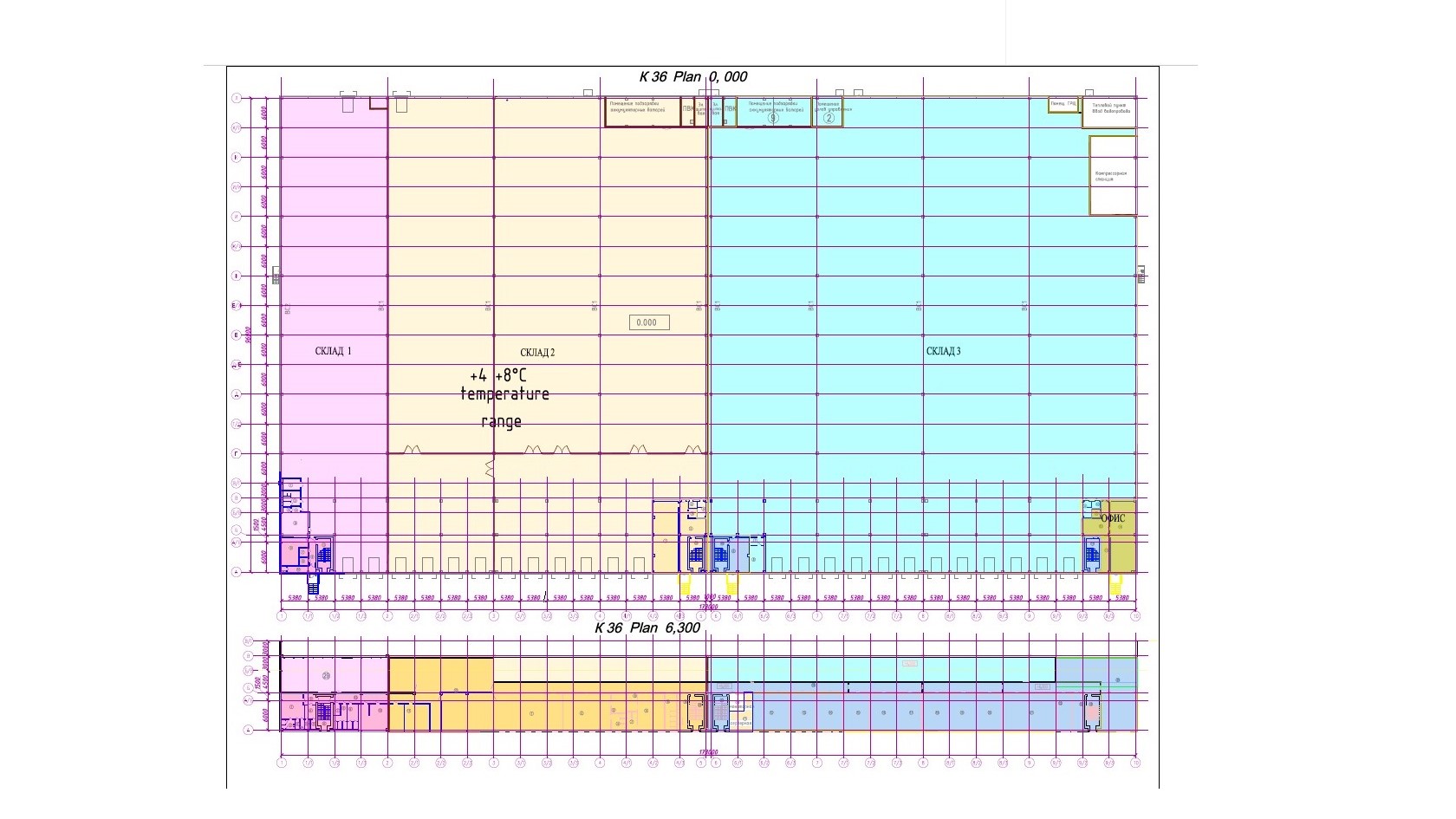The image size is (1456, 819).
Task: Select the СКЛАД 2 warehouse label
Action: click(x=537, y=352)
